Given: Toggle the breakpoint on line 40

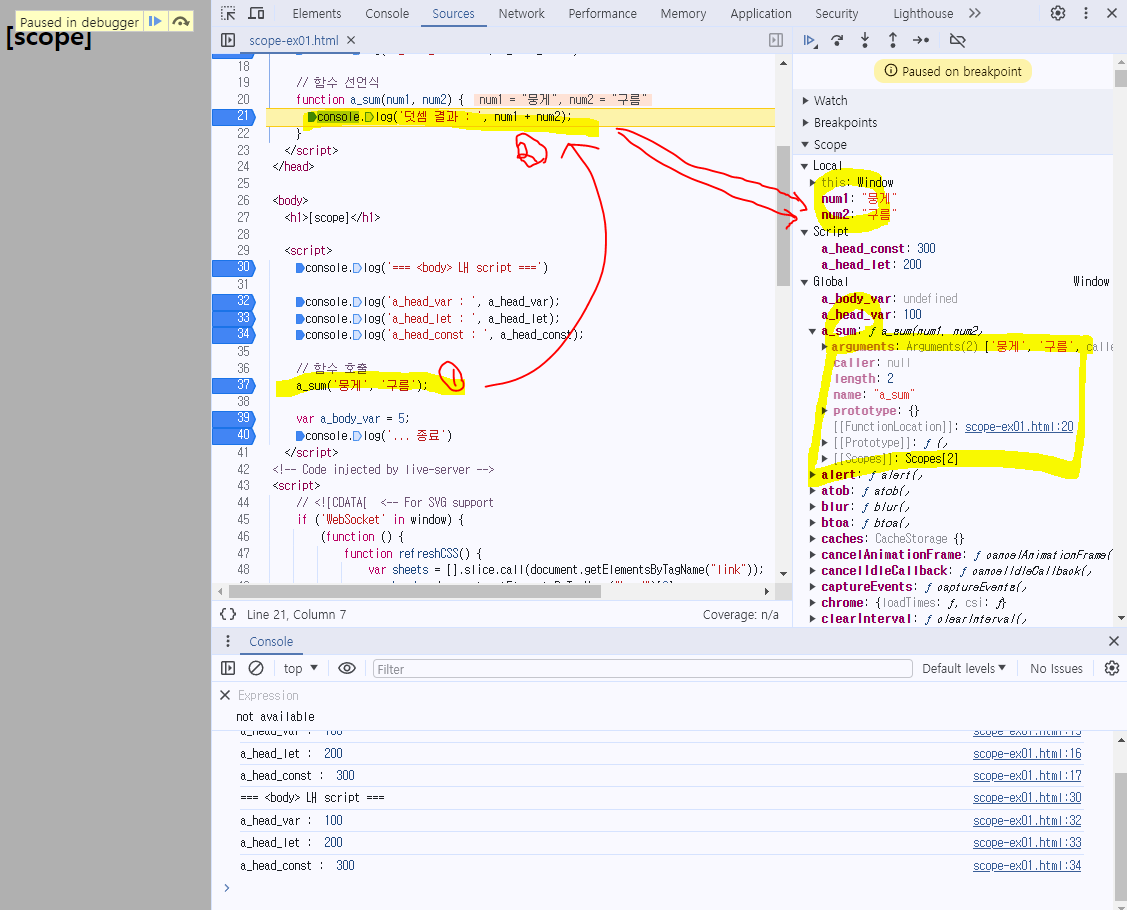Looking at the screenshot, I should coord(234,435).
